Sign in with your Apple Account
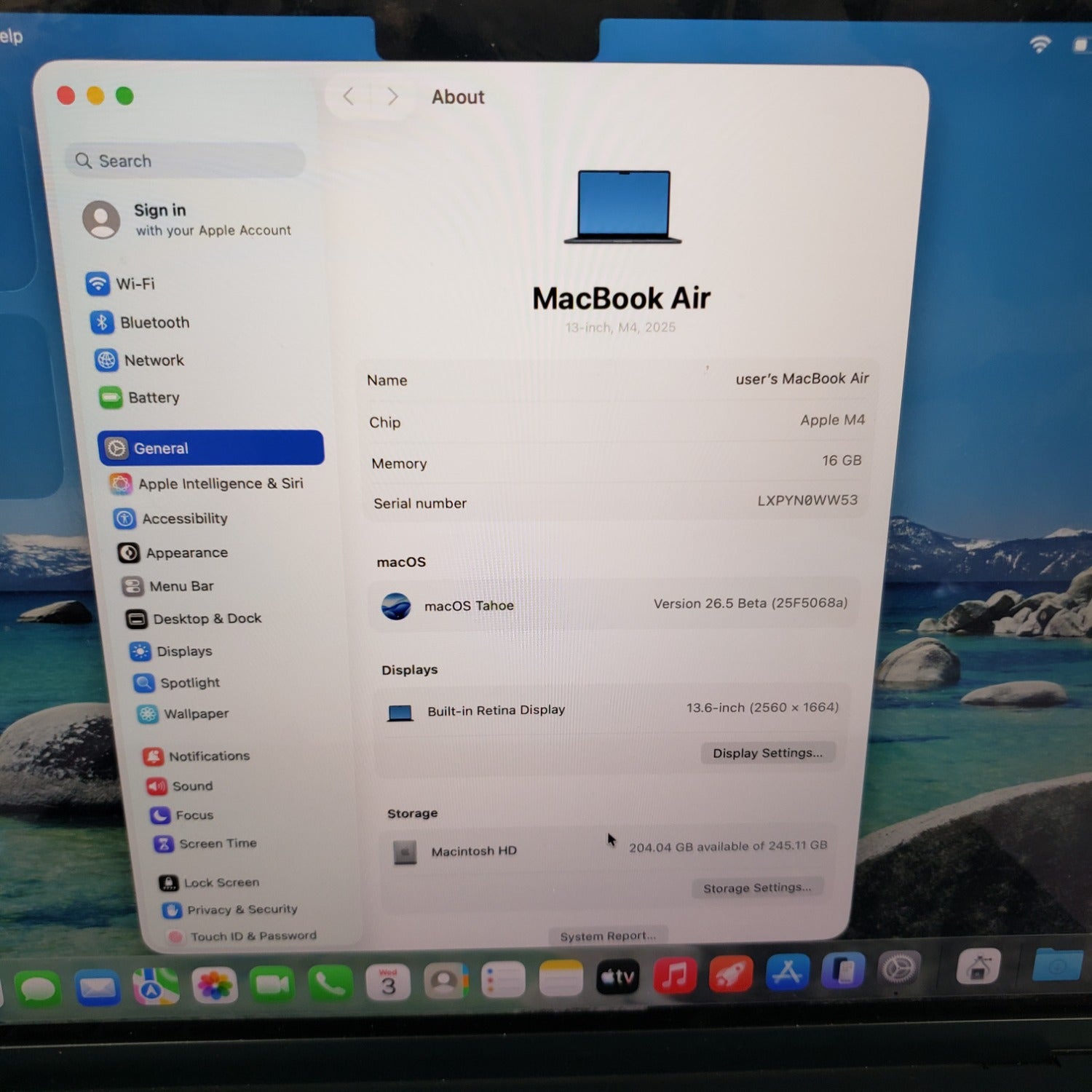The image size is (1092, 1092). (188, 219)
